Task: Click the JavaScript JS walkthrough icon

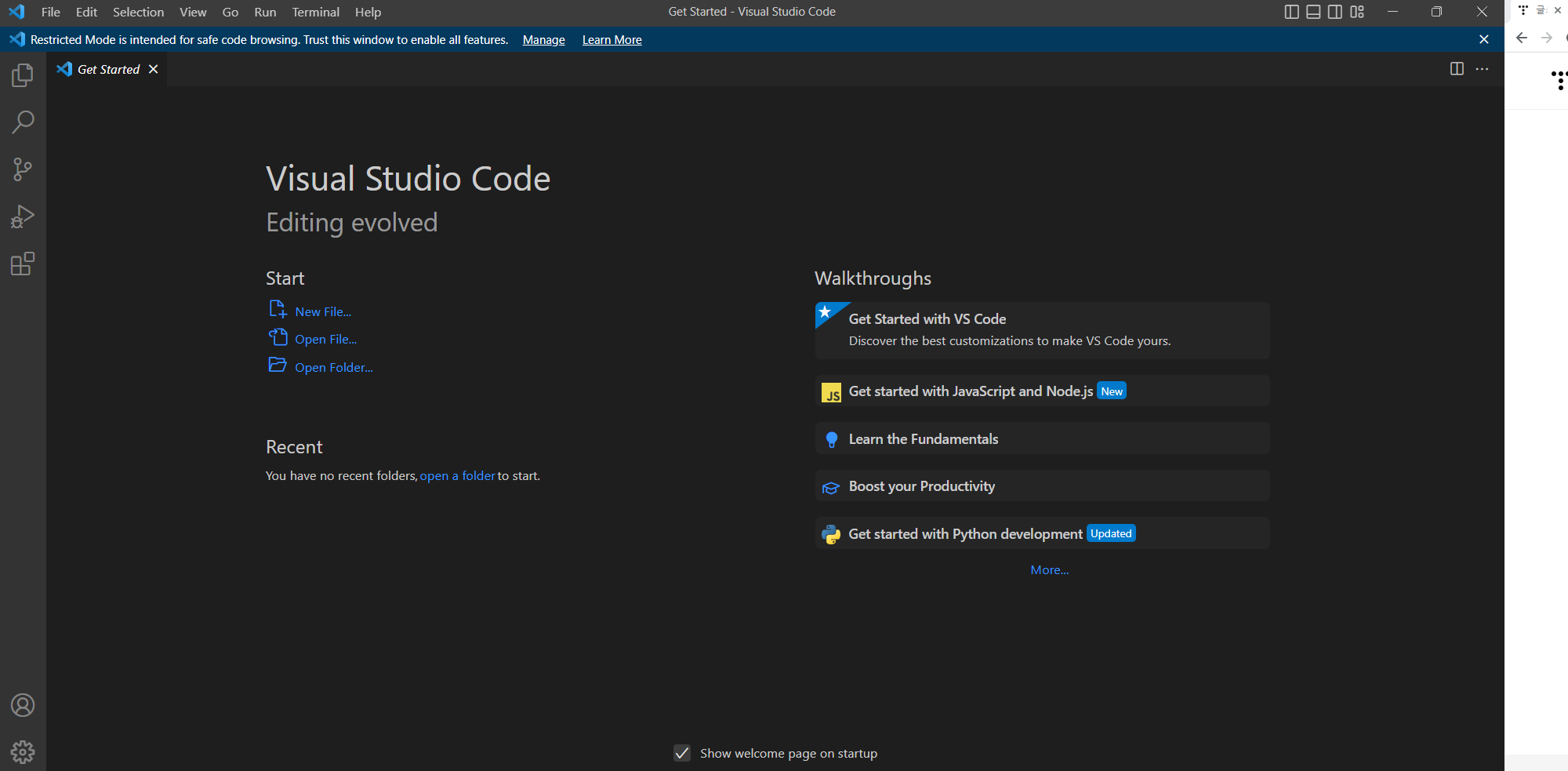Action: coord(831,392)
